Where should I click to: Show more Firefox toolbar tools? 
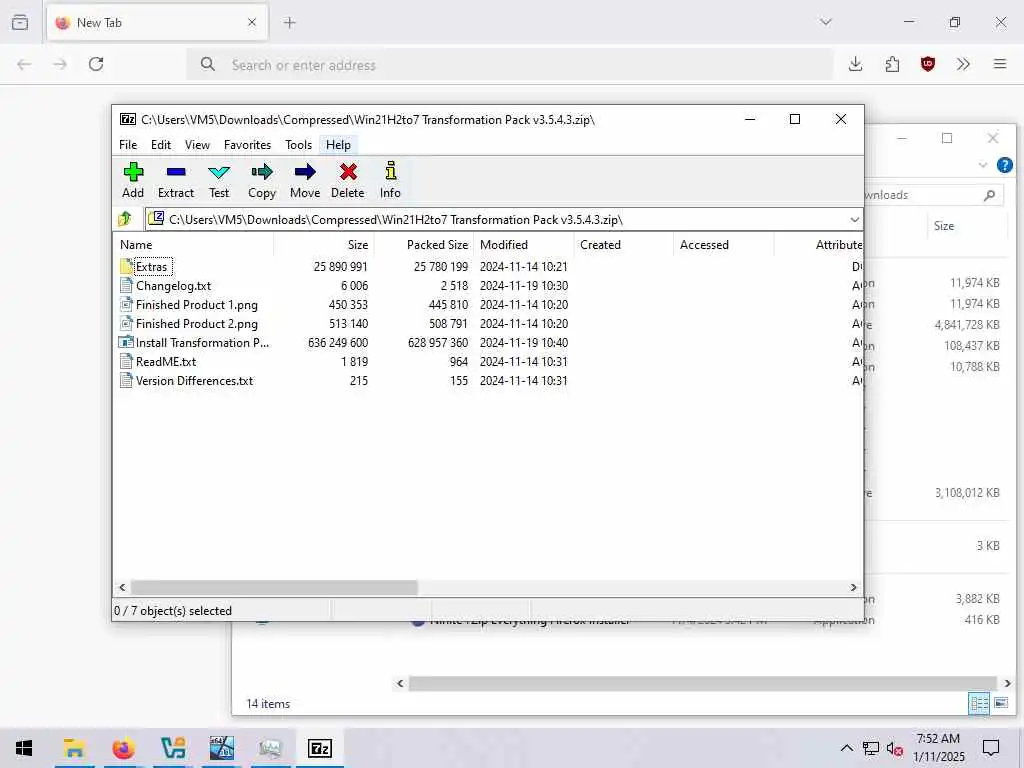(963, 64)
